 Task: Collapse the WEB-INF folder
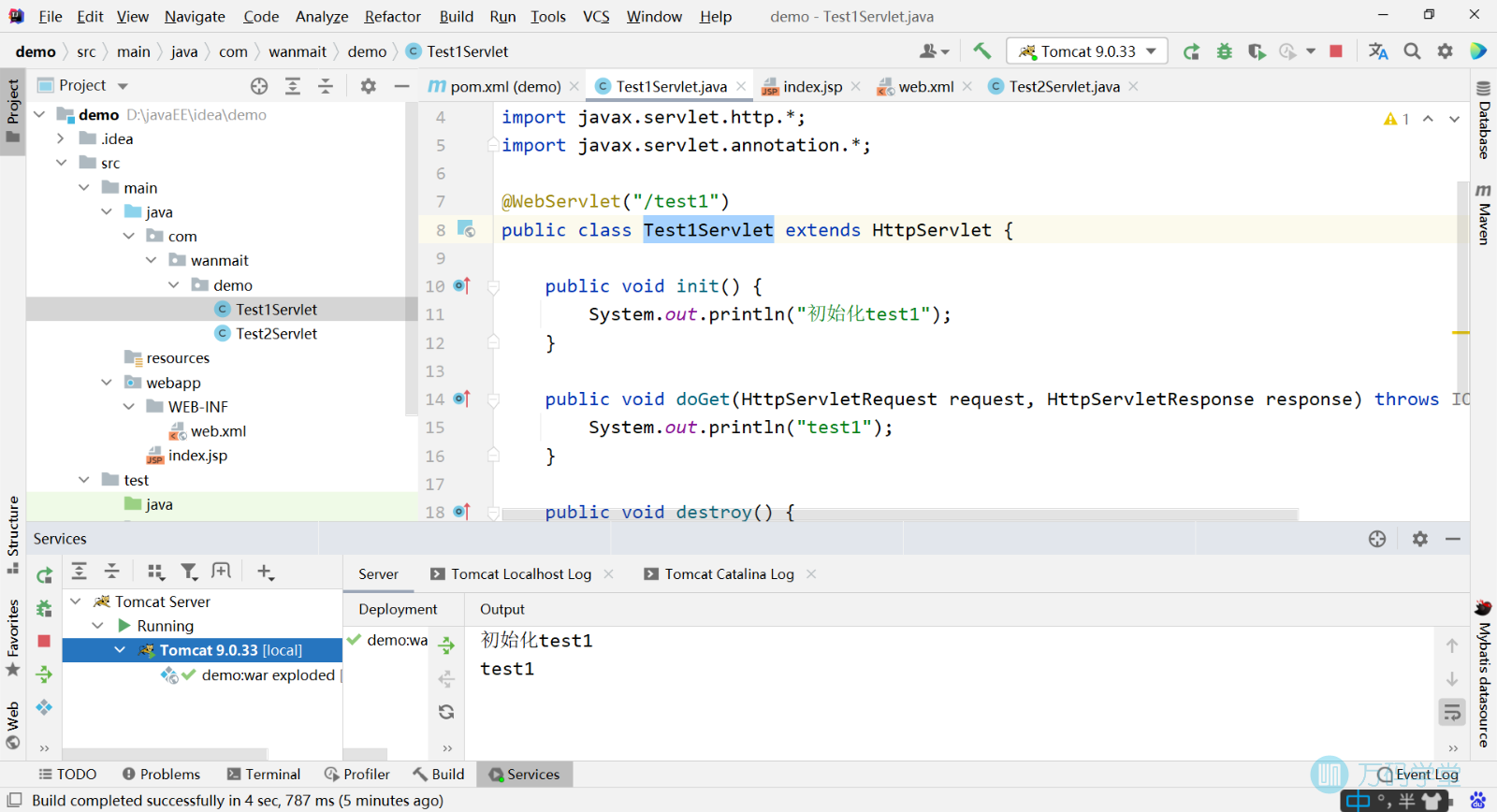129,406
